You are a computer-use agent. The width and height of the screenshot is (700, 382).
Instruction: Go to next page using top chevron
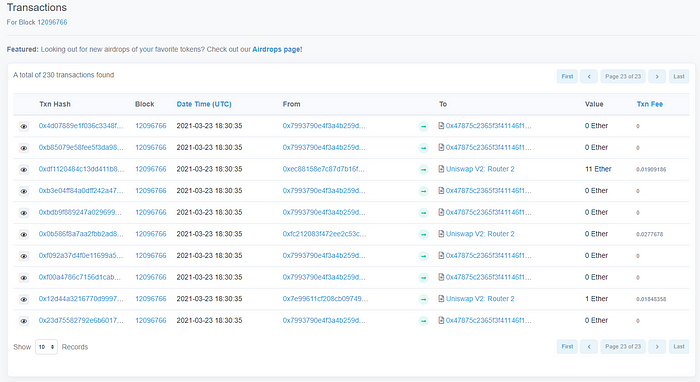point(657,76)
